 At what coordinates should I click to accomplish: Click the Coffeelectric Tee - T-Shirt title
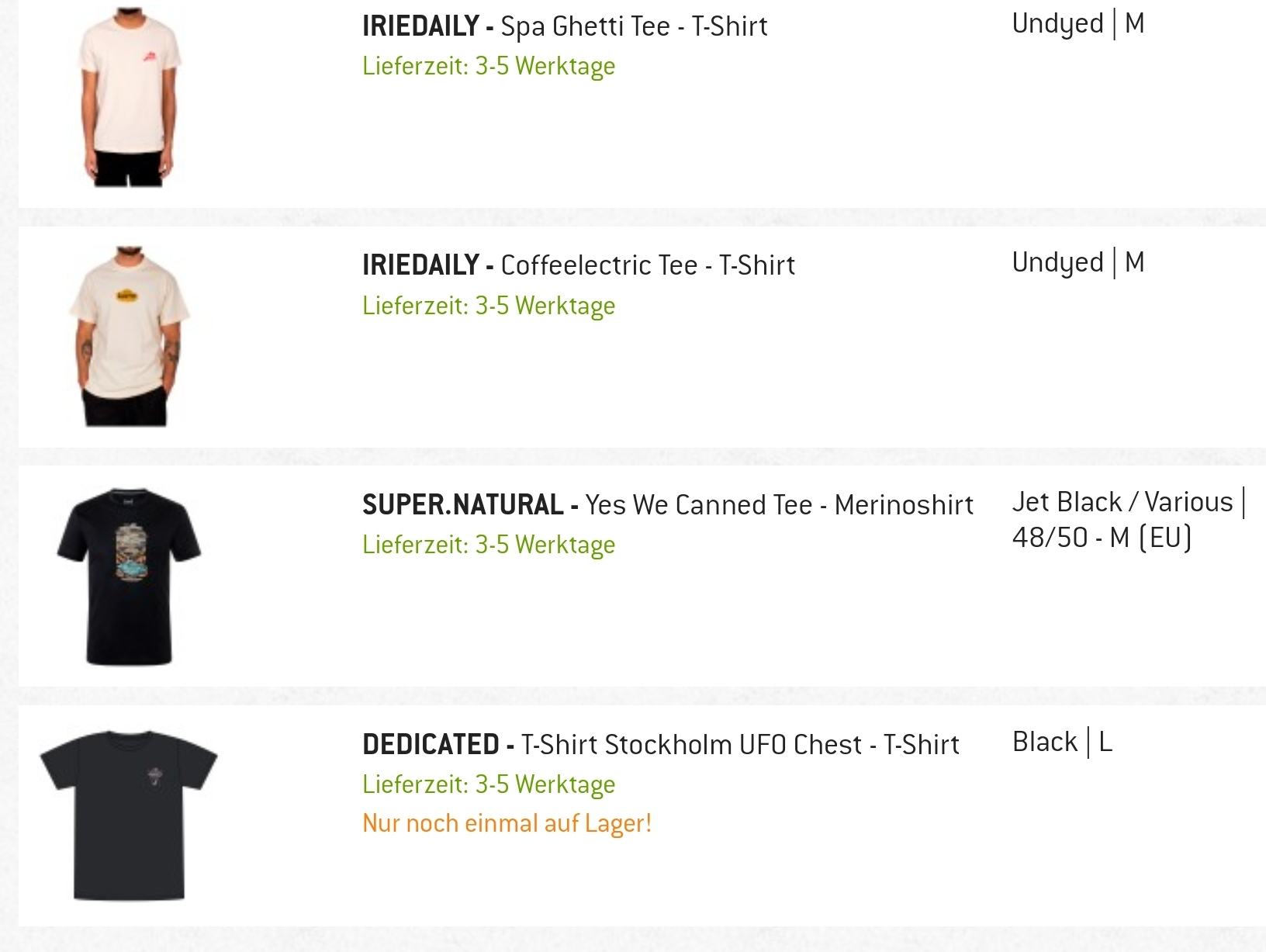(x=648, y=265)
